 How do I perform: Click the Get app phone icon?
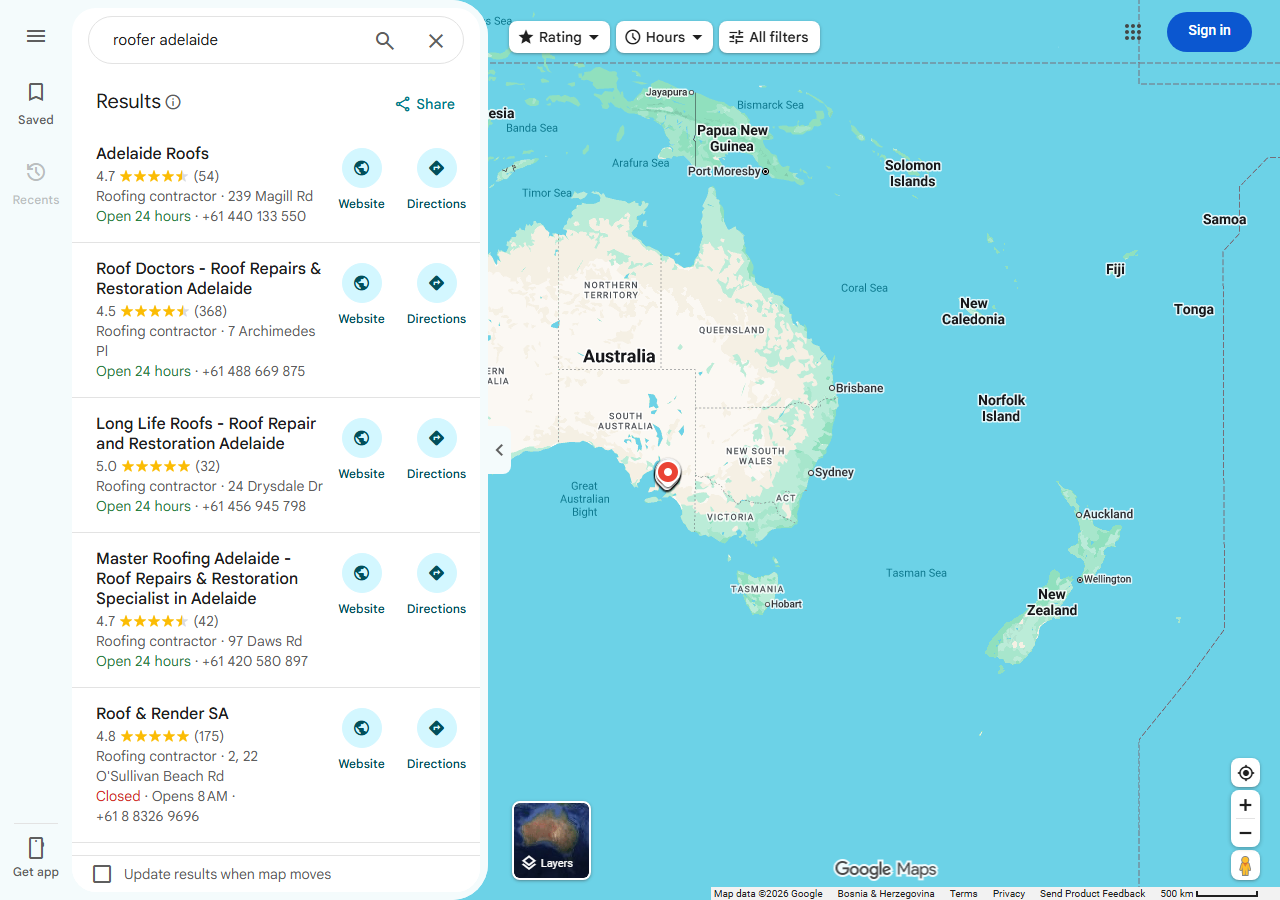(36, 848)
